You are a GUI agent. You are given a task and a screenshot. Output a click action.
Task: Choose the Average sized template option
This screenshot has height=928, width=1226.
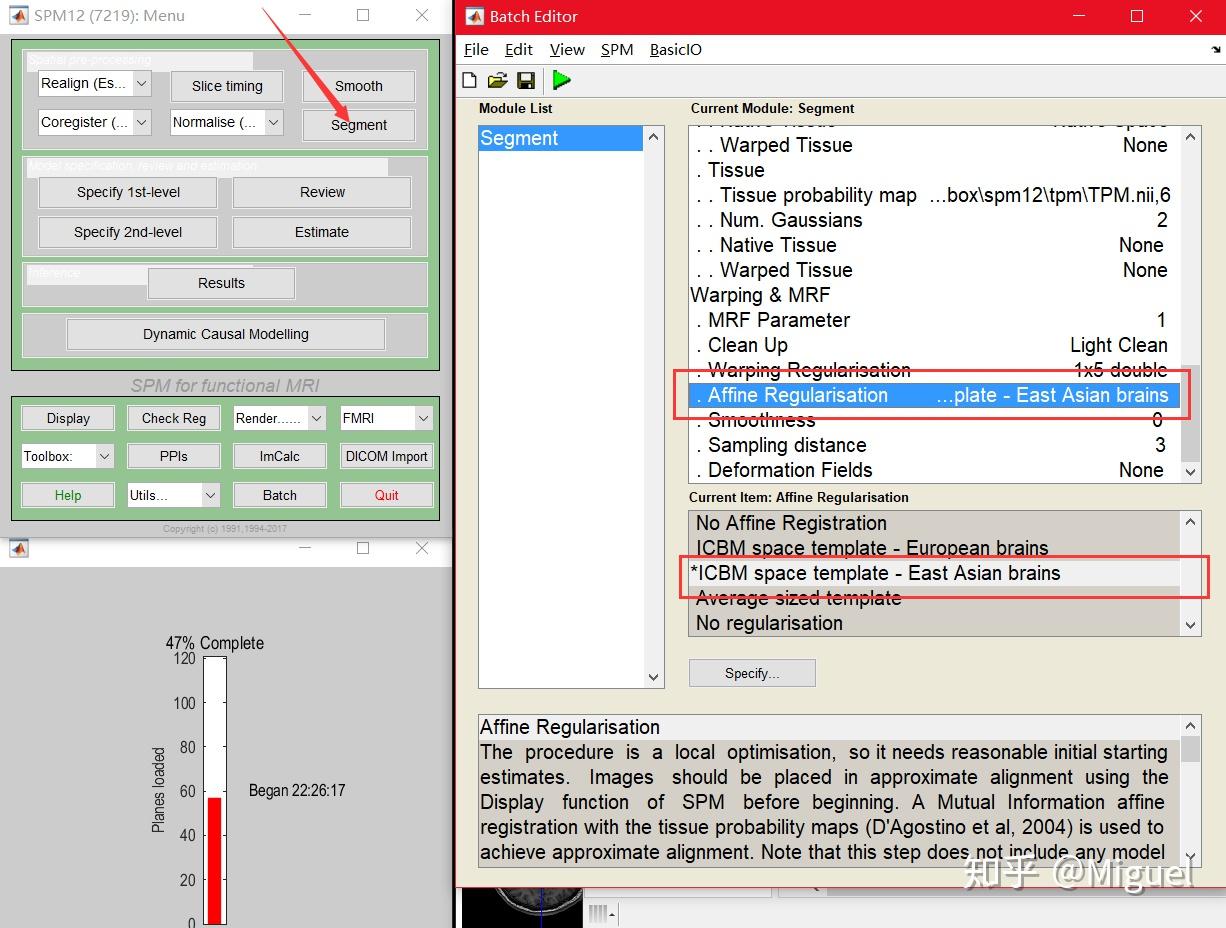pyautogui.click(x=934, y=598)
